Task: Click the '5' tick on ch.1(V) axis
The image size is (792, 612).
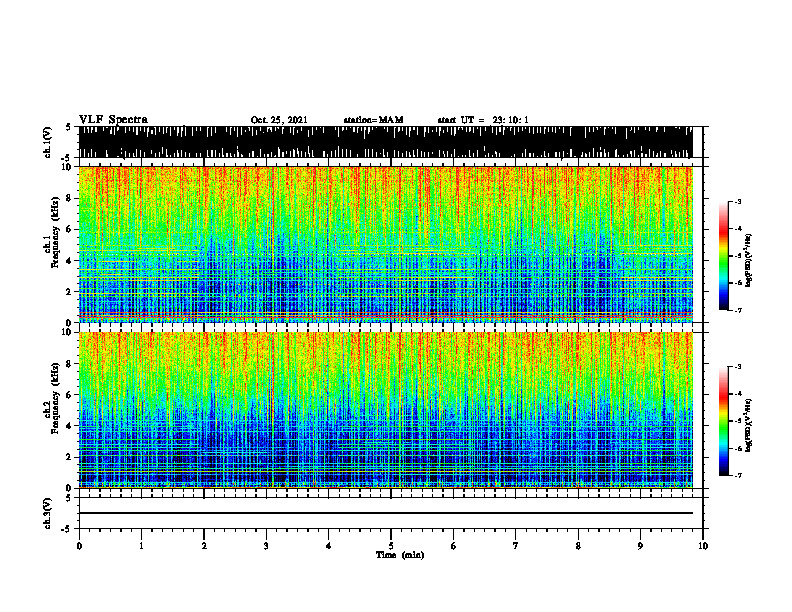Action: (69, 127)
